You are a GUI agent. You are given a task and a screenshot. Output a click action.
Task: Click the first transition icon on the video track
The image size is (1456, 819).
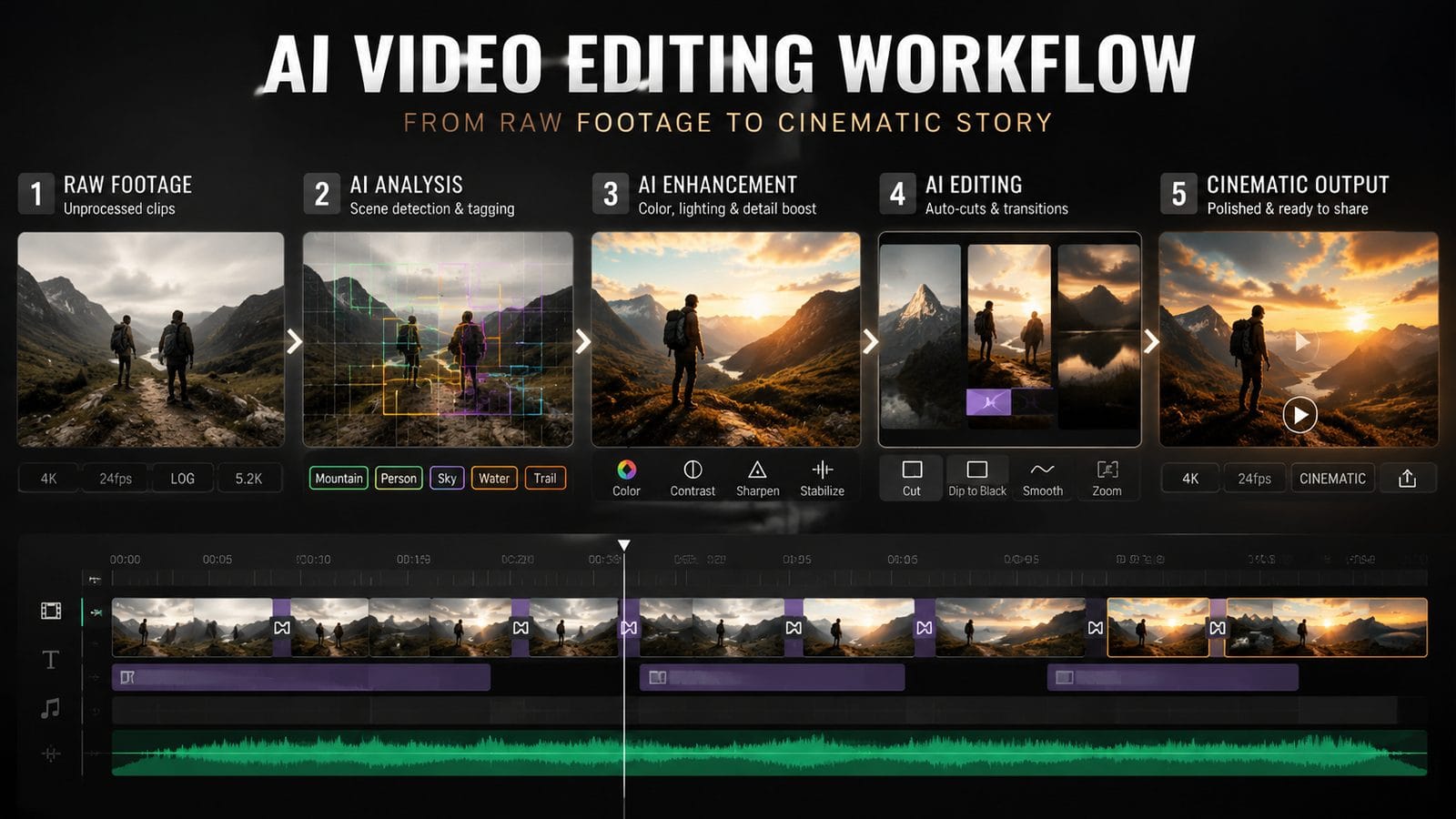point(282,628)
